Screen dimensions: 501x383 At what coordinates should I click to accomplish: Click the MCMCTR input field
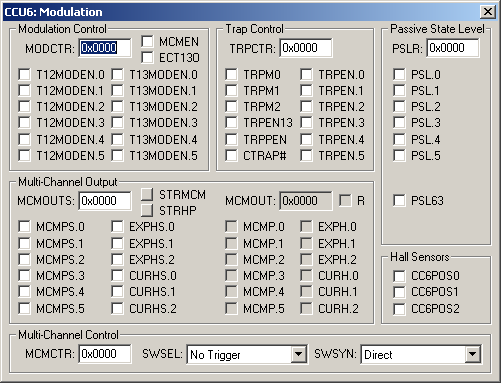pyautogui.click(x=105, y=354)
